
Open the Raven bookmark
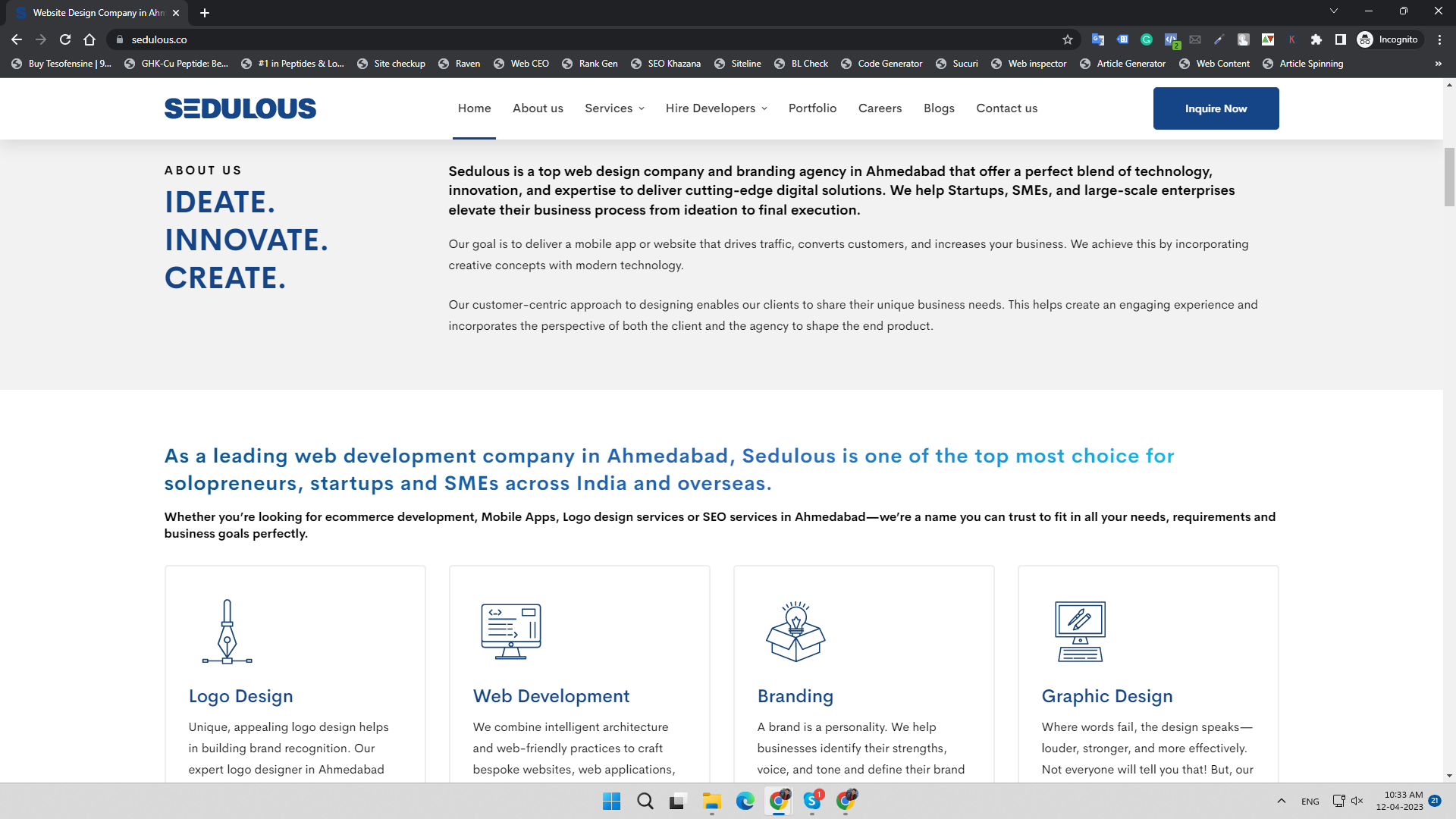[460, 64]
